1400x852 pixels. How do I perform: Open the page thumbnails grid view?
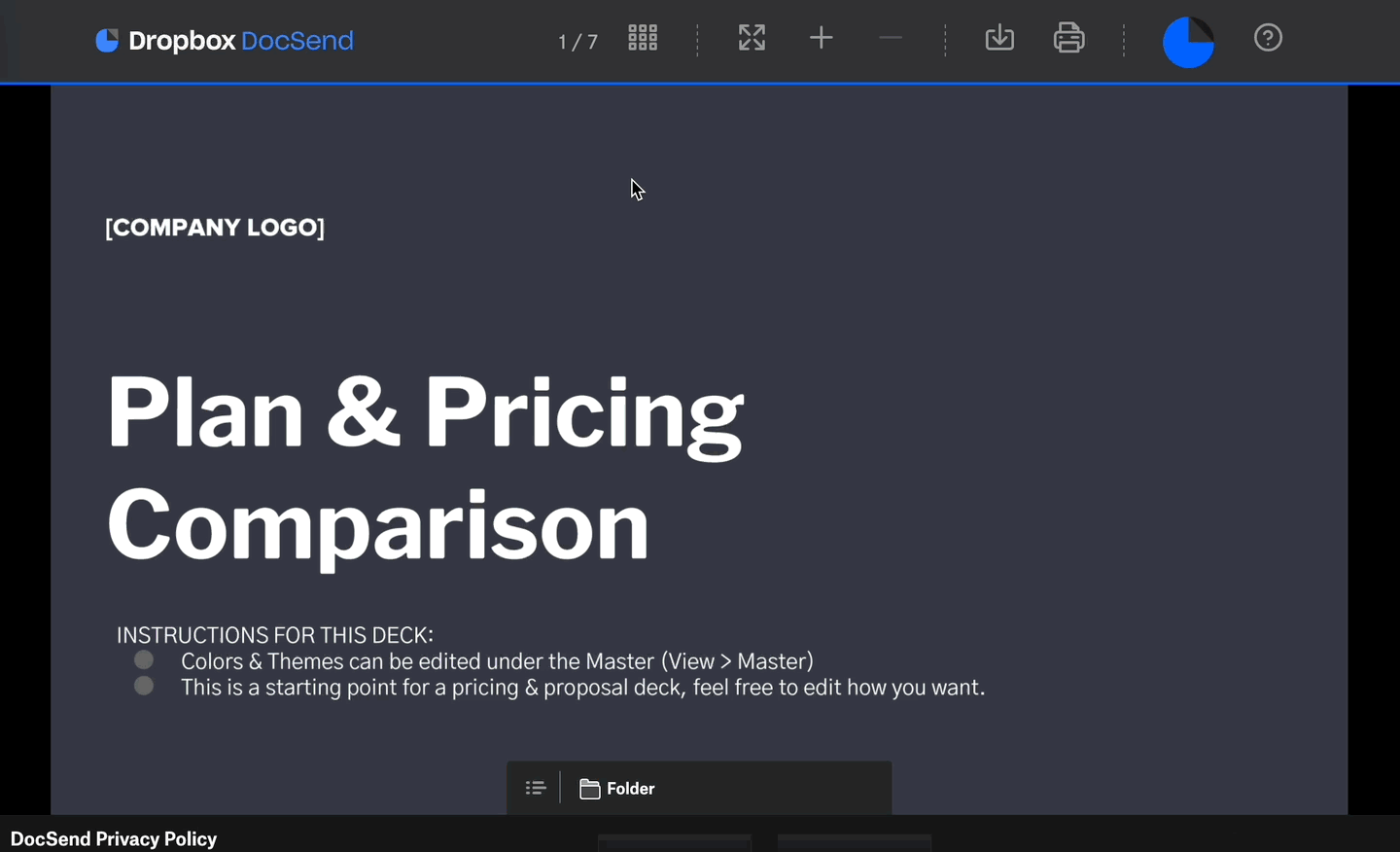[643, 38]
